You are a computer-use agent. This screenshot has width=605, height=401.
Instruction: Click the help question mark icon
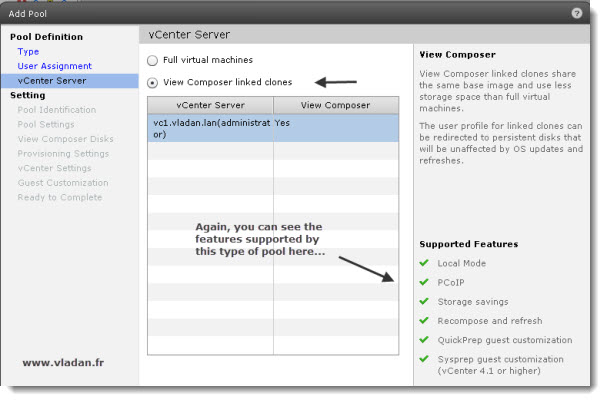(577, 13)
